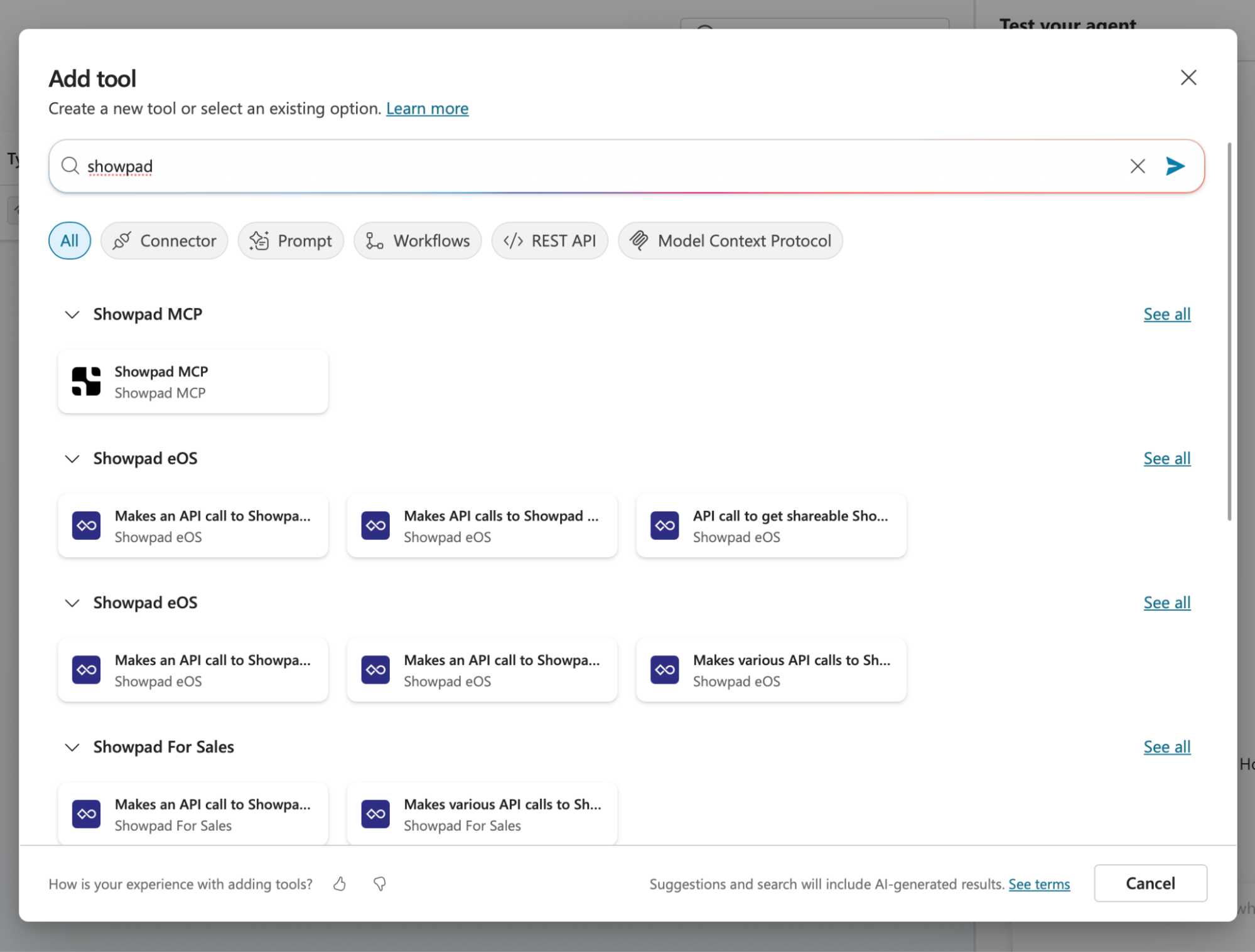Image resolution: width=1255 pixels, height=952 pixels.
Task: Cancel adding a tool
Action: [1150, 884]
